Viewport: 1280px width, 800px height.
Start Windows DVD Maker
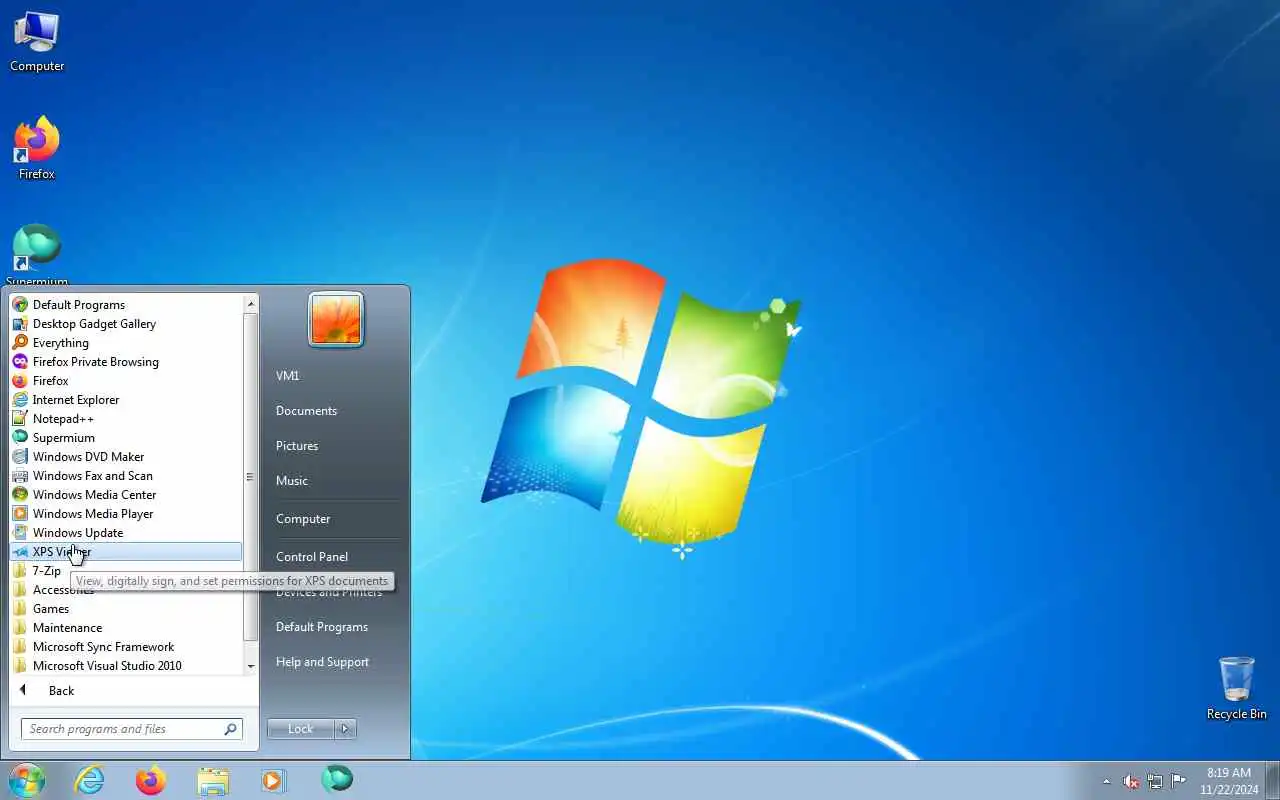126,457
